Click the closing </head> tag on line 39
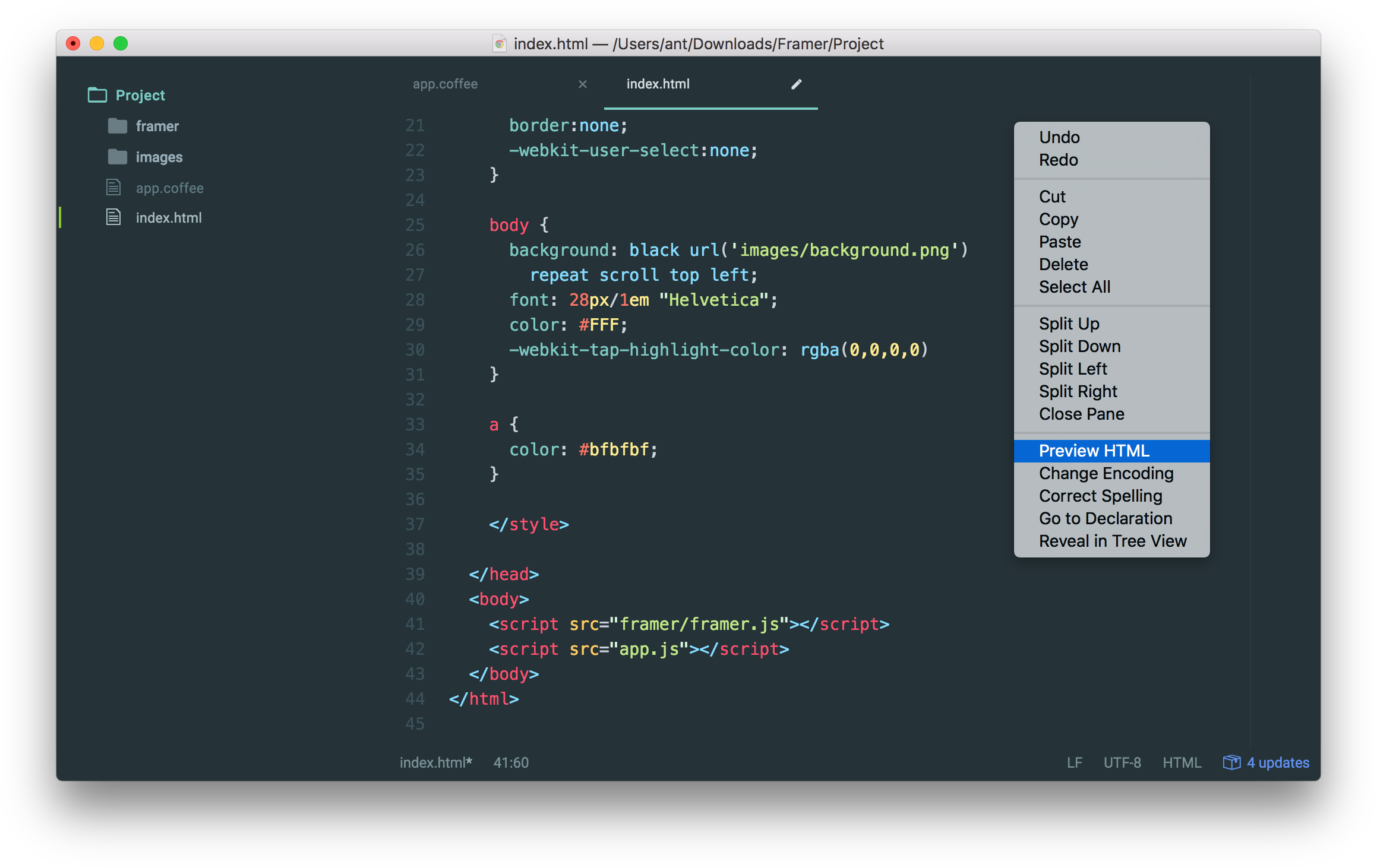Image resolution: width=1377 pixels, height=868 pixels. point(504,574)
